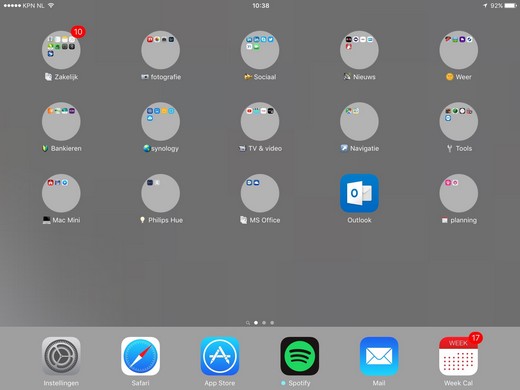Tap the location services arrow icon

point(485,5)
